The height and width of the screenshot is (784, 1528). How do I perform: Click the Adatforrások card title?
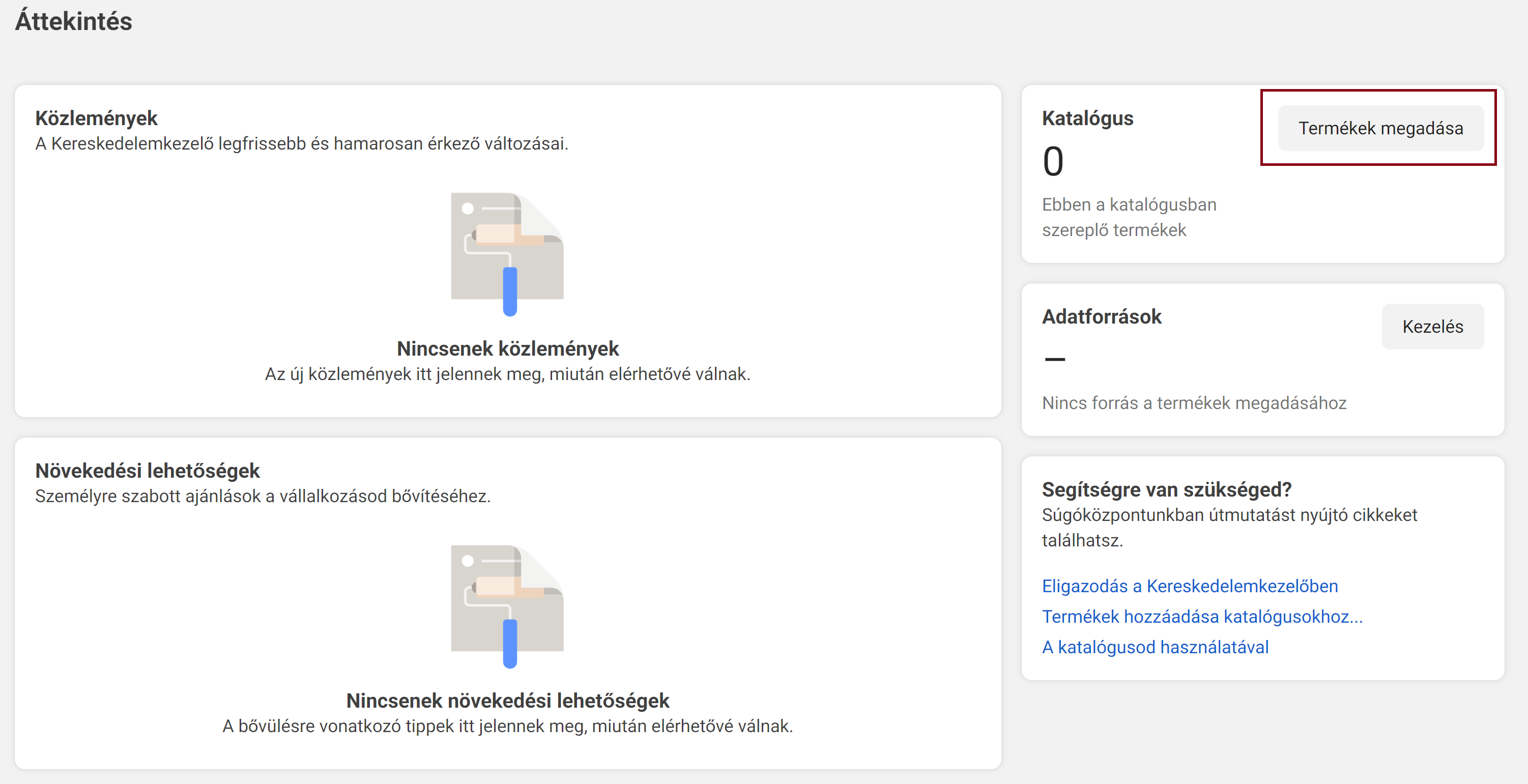[x=1102, y=316]
